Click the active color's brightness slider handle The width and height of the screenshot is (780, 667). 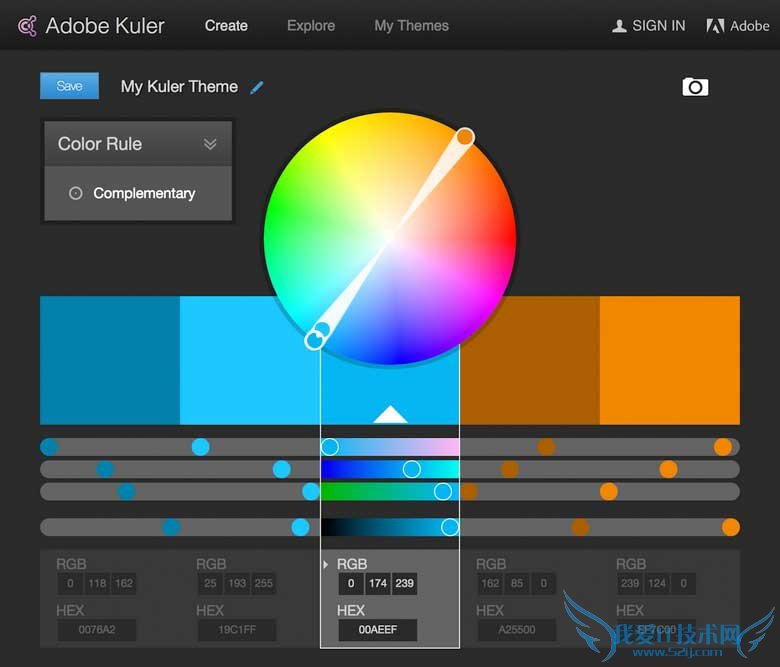(450, 527)
